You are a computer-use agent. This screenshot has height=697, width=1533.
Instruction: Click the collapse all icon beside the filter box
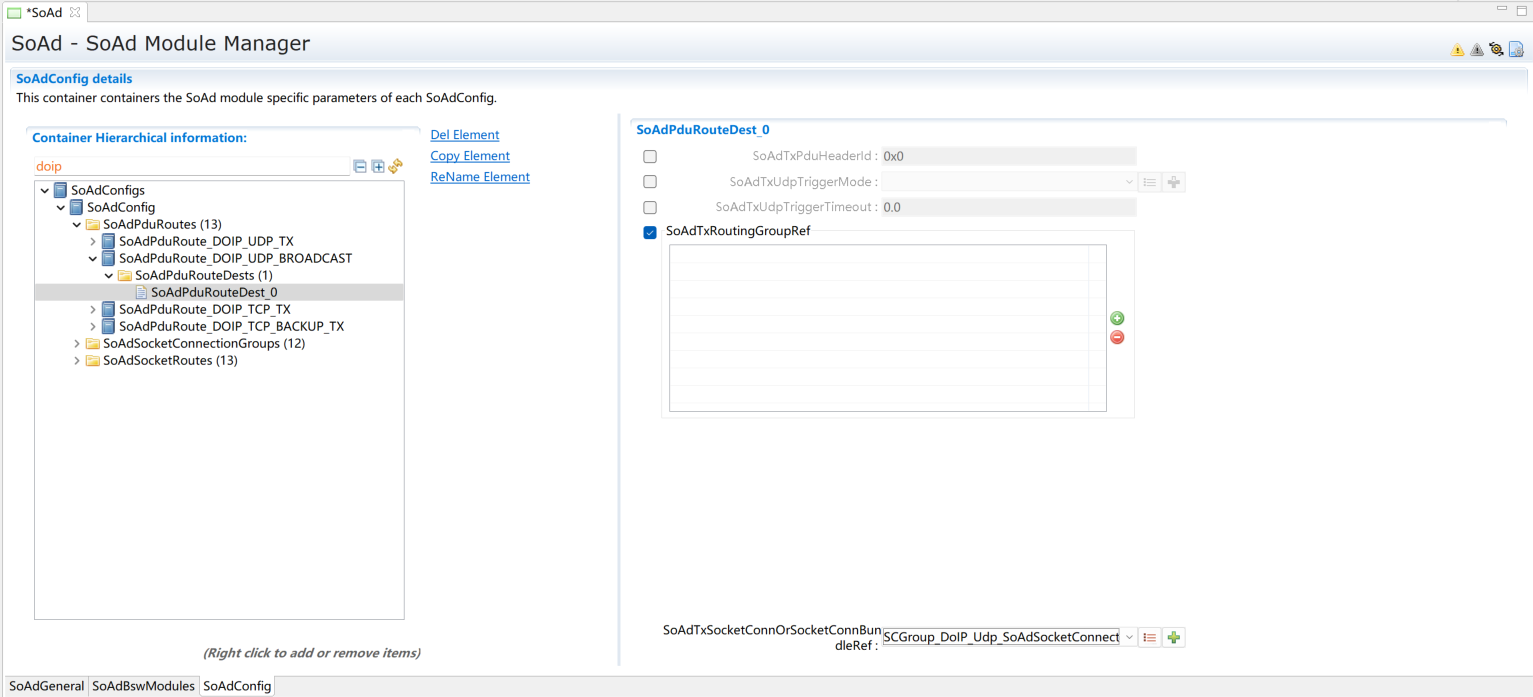[360, 167]
